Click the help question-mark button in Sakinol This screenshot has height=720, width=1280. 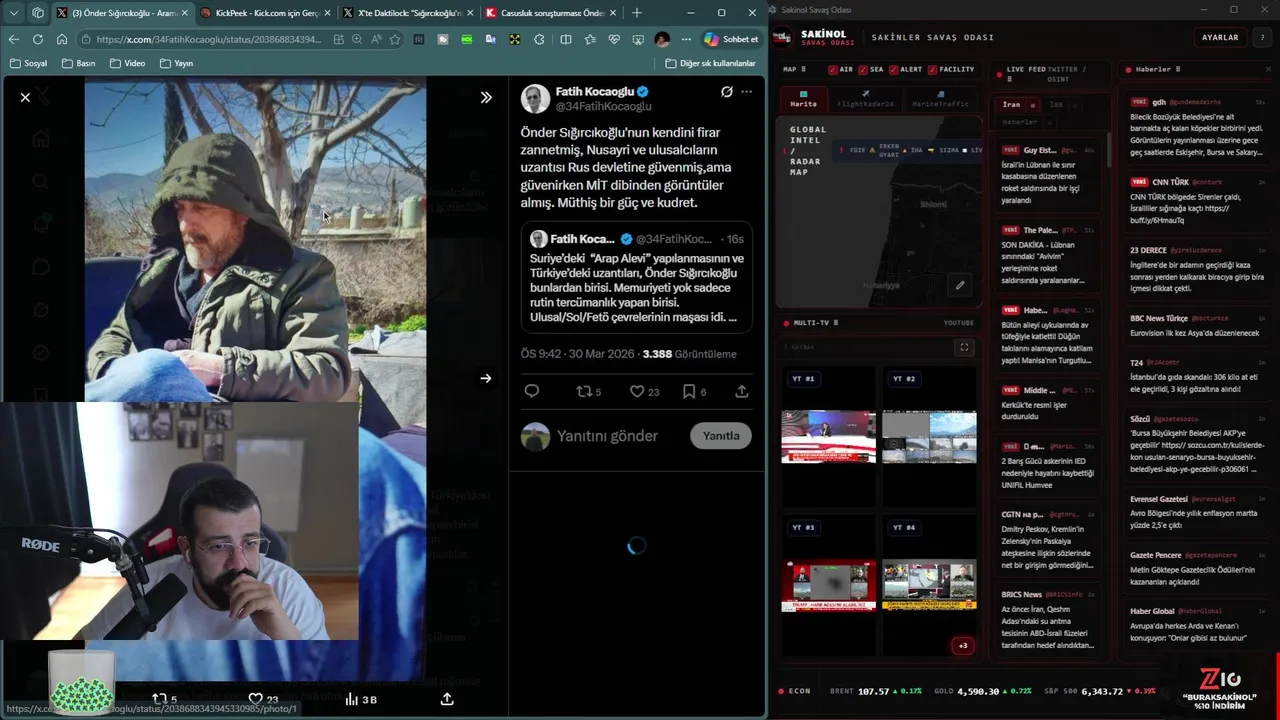pos(1262,37)
